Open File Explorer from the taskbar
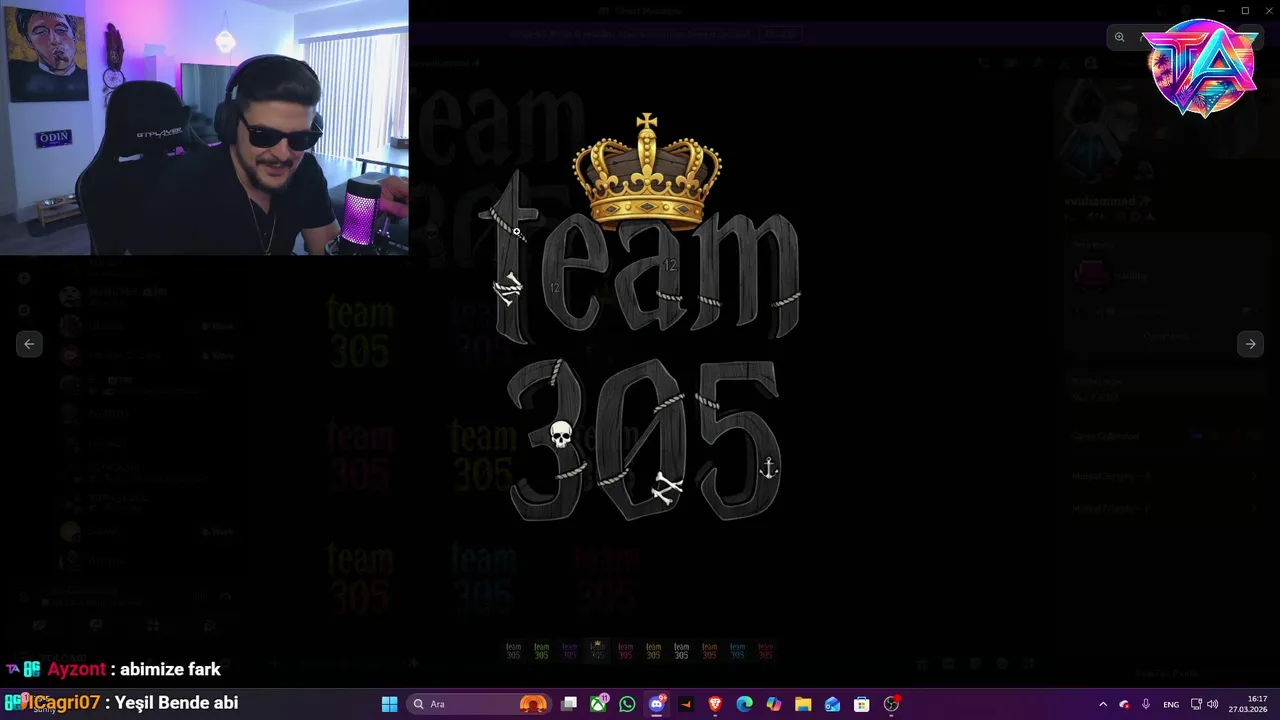This screenshot has height=720, width=1280. point(803,704)
